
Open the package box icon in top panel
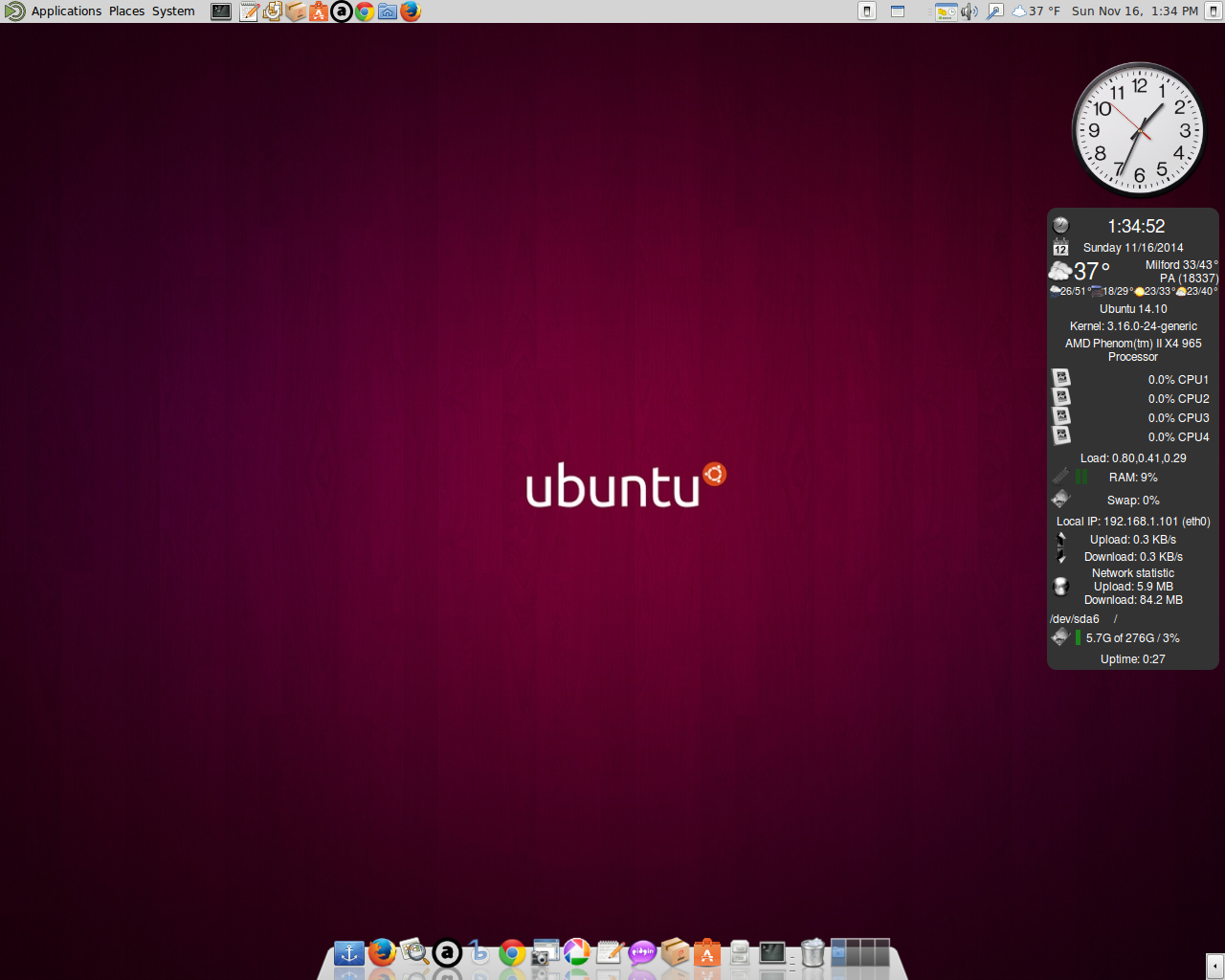coord(296,11)
